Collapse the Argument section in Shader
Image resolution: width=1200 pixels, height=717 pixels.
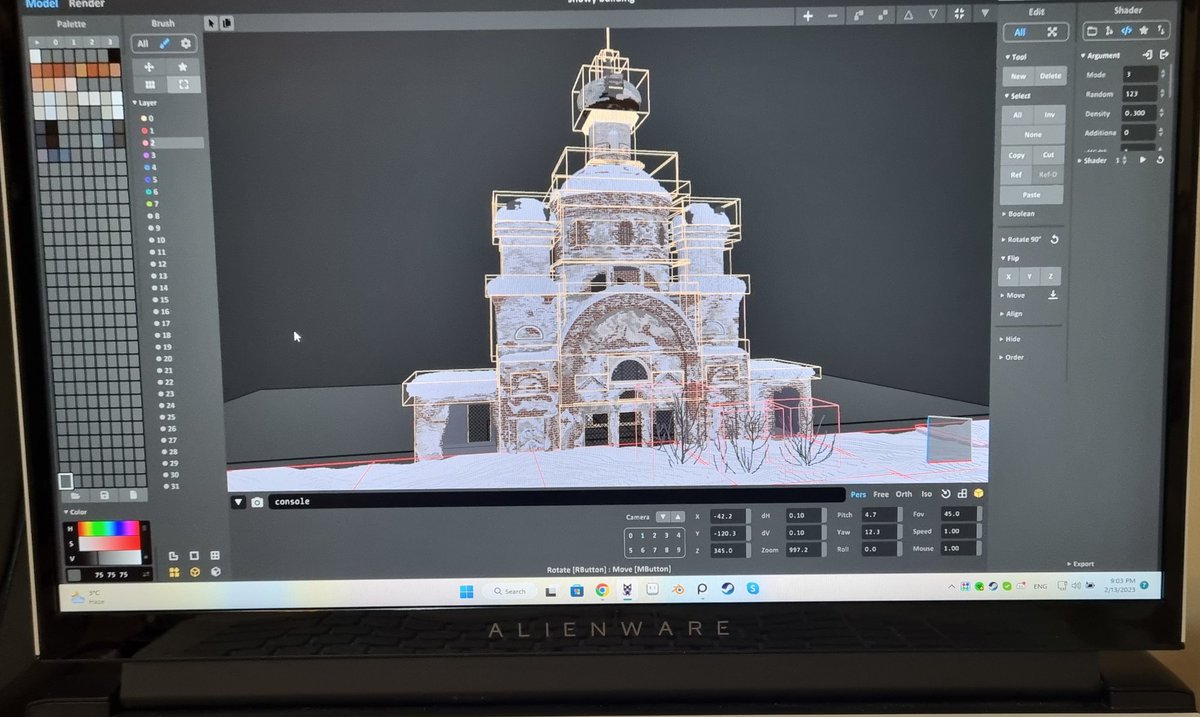pos(1102,56)
